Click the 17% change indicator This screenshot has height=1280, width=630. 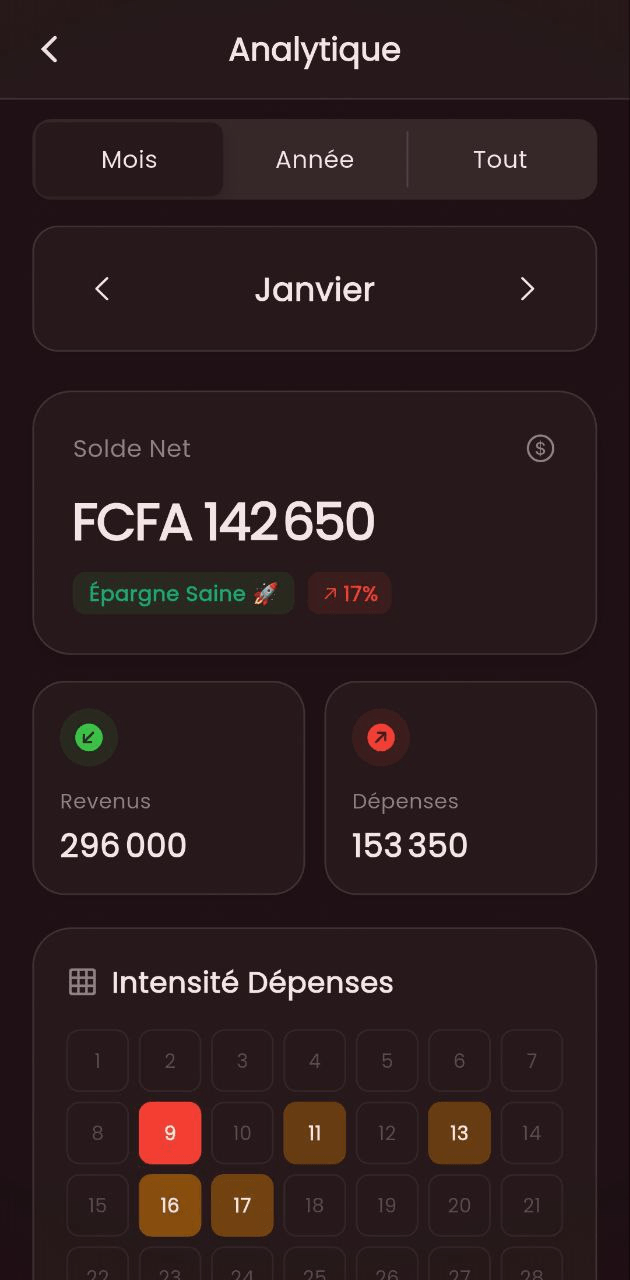tap(348, 593)
